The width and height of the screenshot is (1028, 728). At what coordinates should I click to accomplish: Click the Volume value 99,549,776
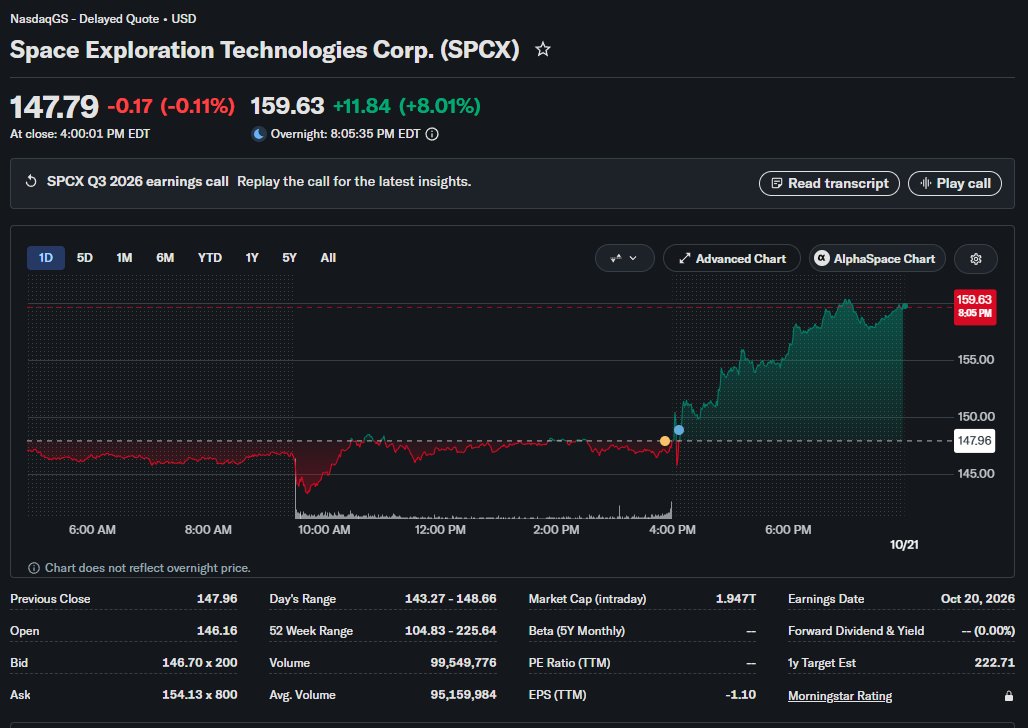pyautogui.click(x=464, y=663)
